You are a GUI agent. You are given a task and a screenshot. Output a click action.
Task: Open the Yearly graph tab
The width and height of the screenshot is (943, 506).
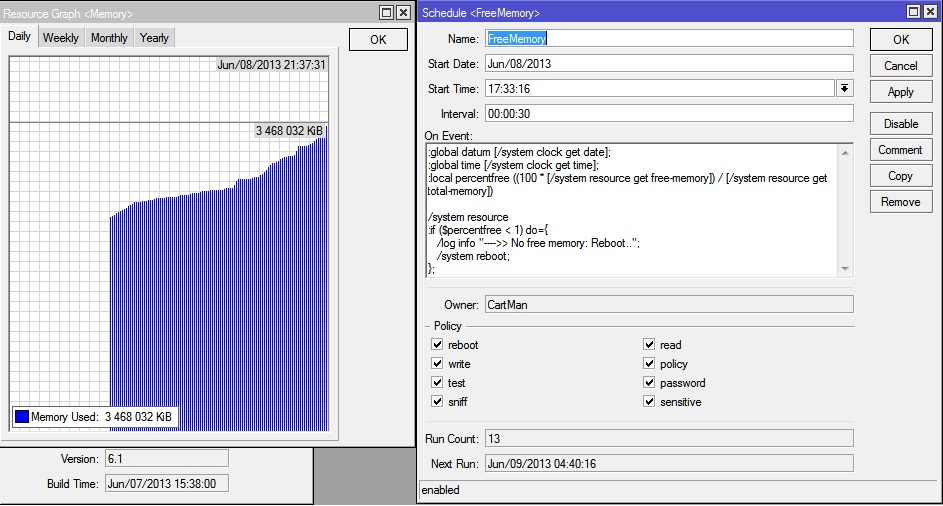tap(154, 37)
